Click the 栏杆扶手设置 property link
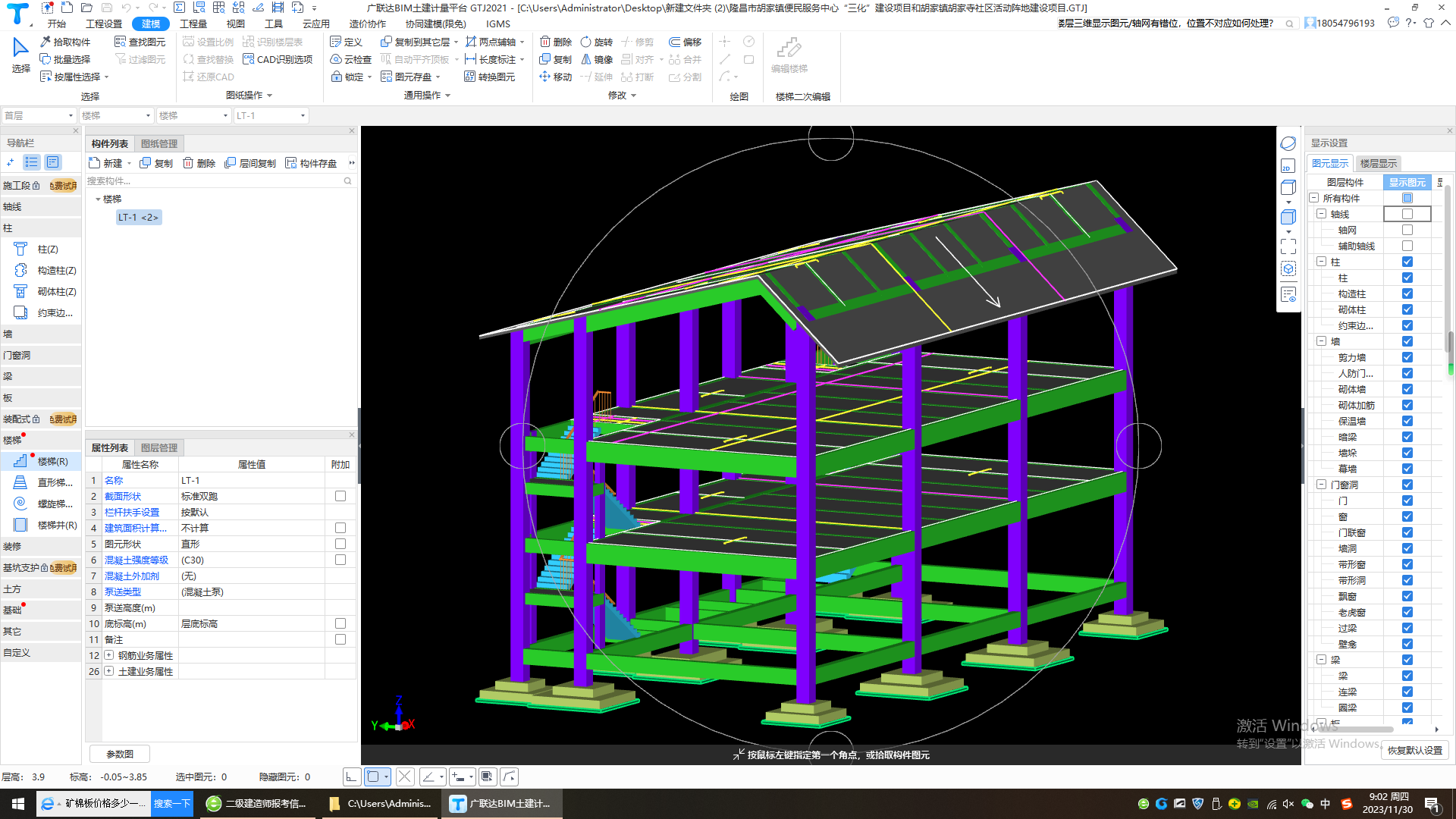The image size is (1456, 819). point(132,512)
